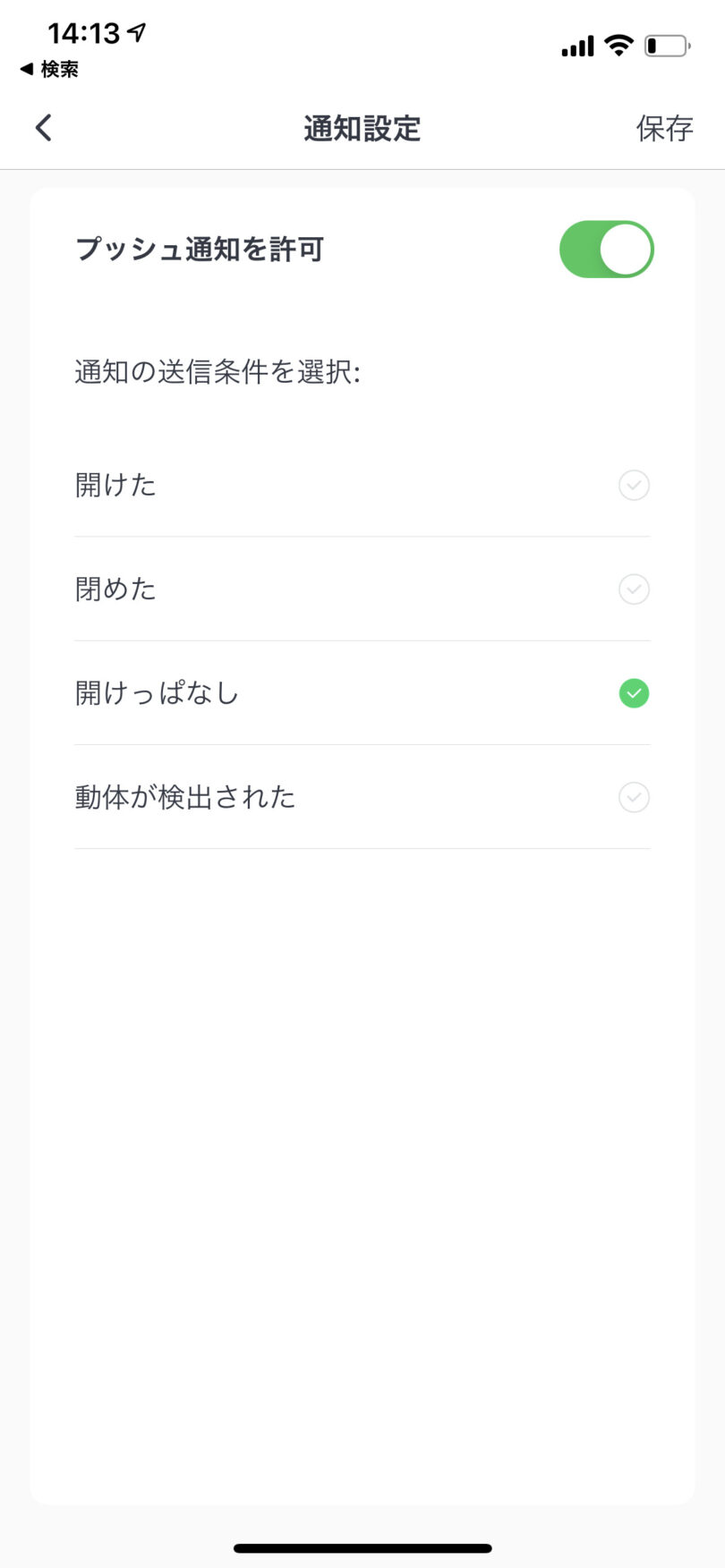
Task: Select the 動体が検出された row label
Action: [x=184, y=797]
